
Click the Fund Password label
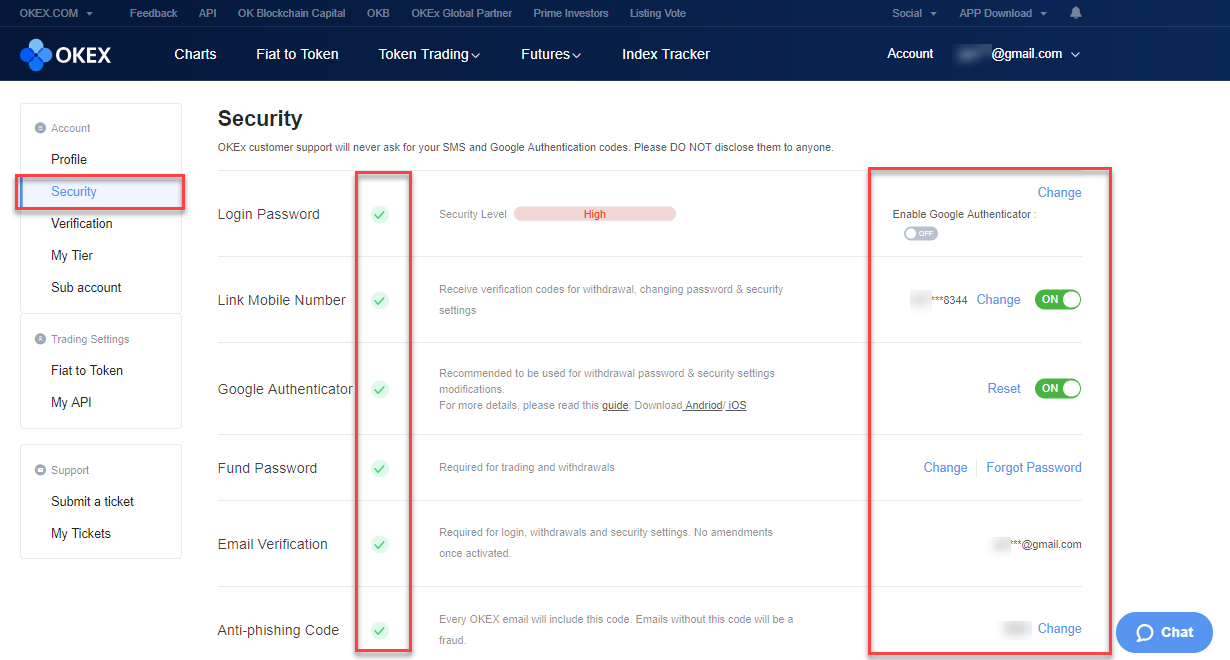pyautogui.click(x=267, y=468)
